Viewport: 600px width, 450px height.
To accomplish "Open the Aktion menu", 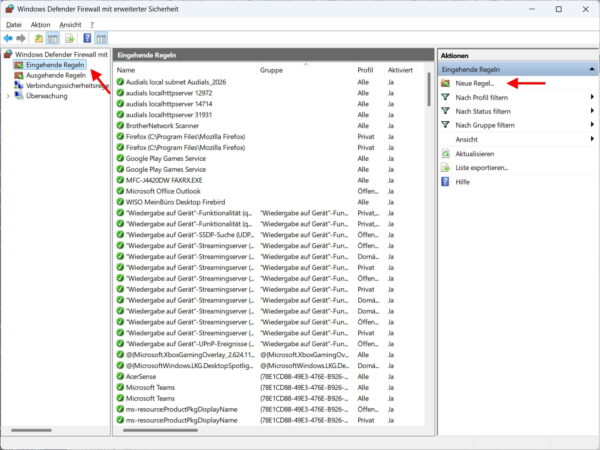I will tap(41, 25).
